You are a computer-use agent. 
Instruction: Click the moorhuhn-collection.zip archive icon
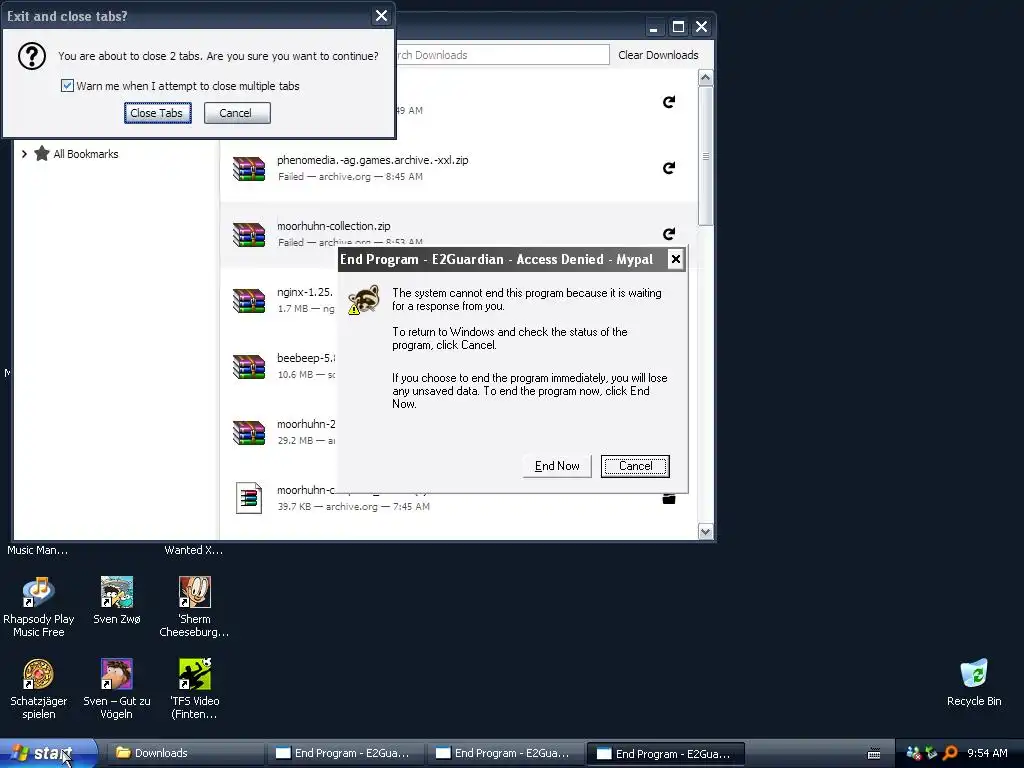[x=249, y=234]
